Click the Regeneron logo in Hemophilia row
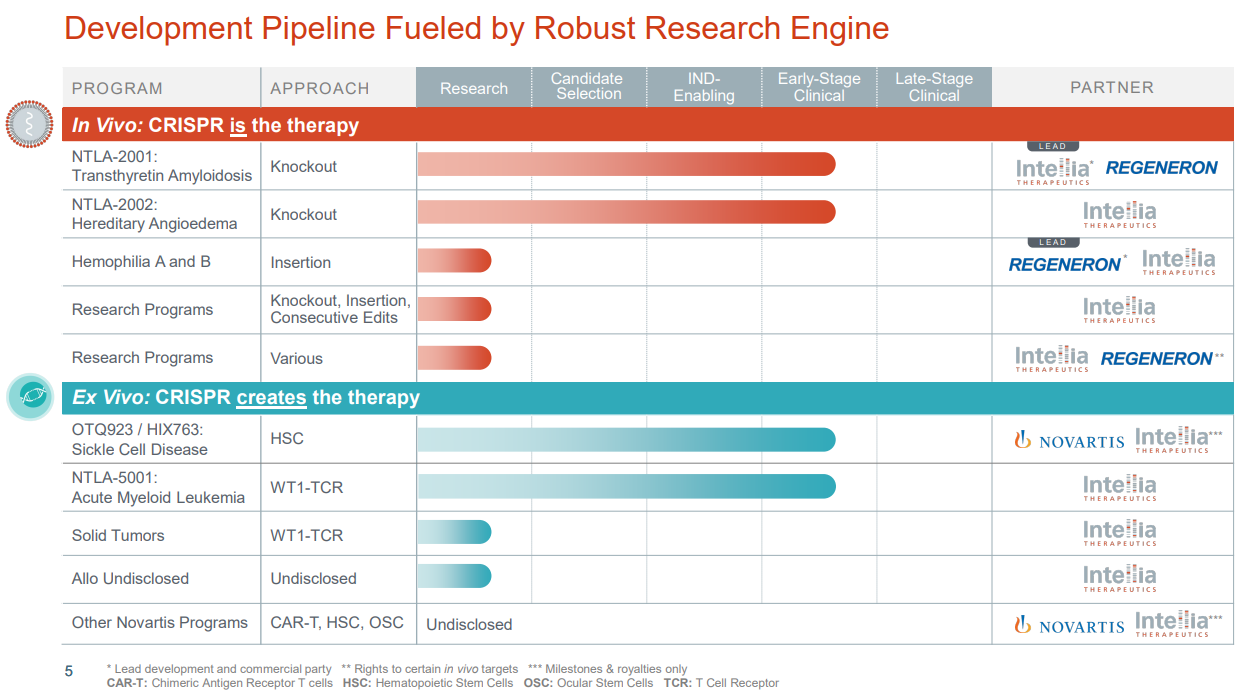The image size is (1242, 693). [x=1066, y=264]
